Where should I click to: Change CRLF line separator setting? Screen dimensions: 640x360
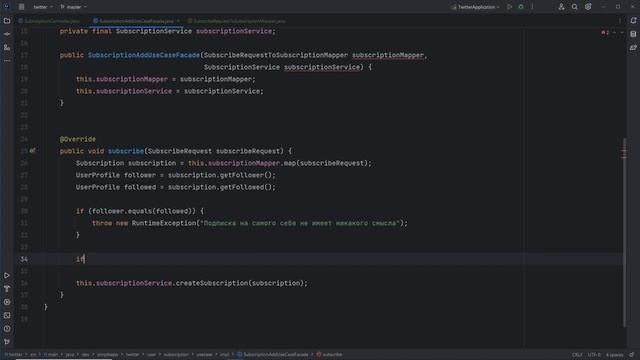pos(577,355)
